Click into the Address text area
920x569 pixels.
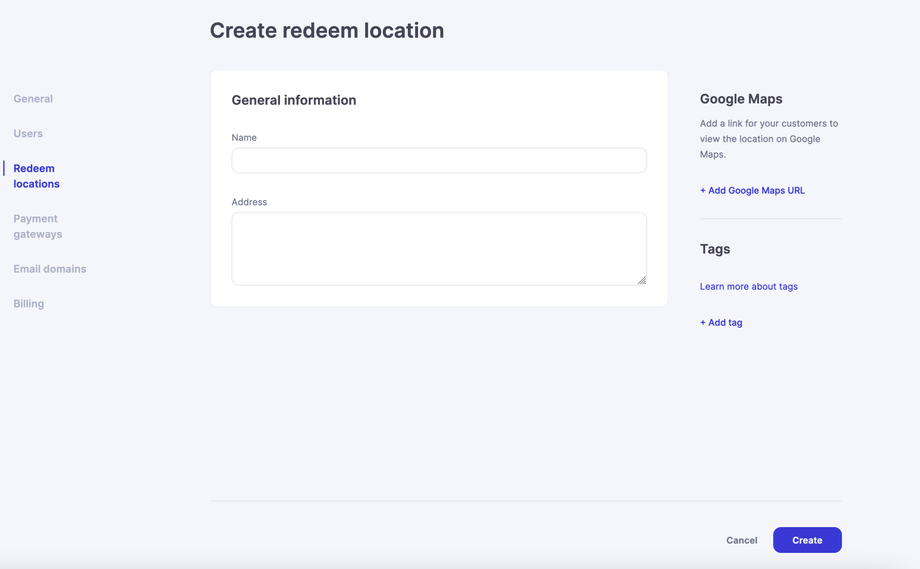[x=439, y=248]
